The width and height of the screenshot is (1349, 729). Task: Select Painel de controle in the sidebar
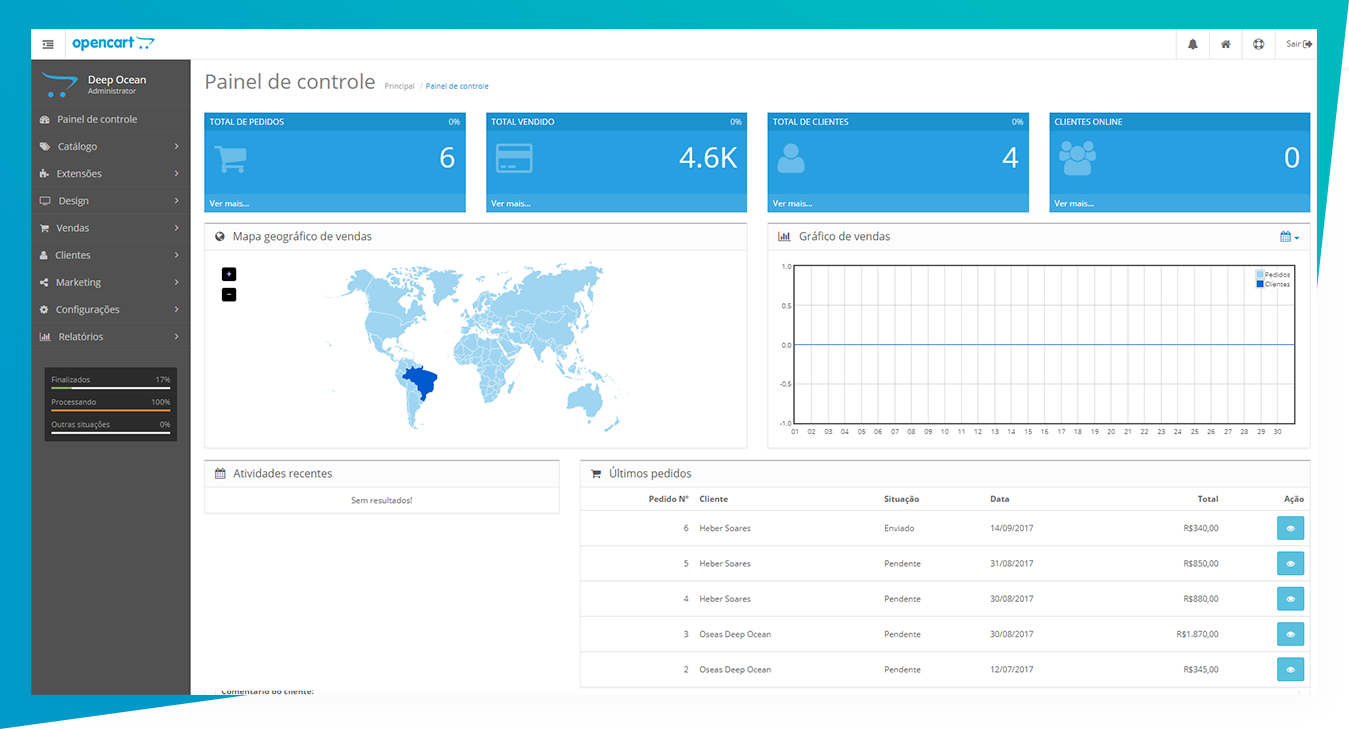point(97,119)
